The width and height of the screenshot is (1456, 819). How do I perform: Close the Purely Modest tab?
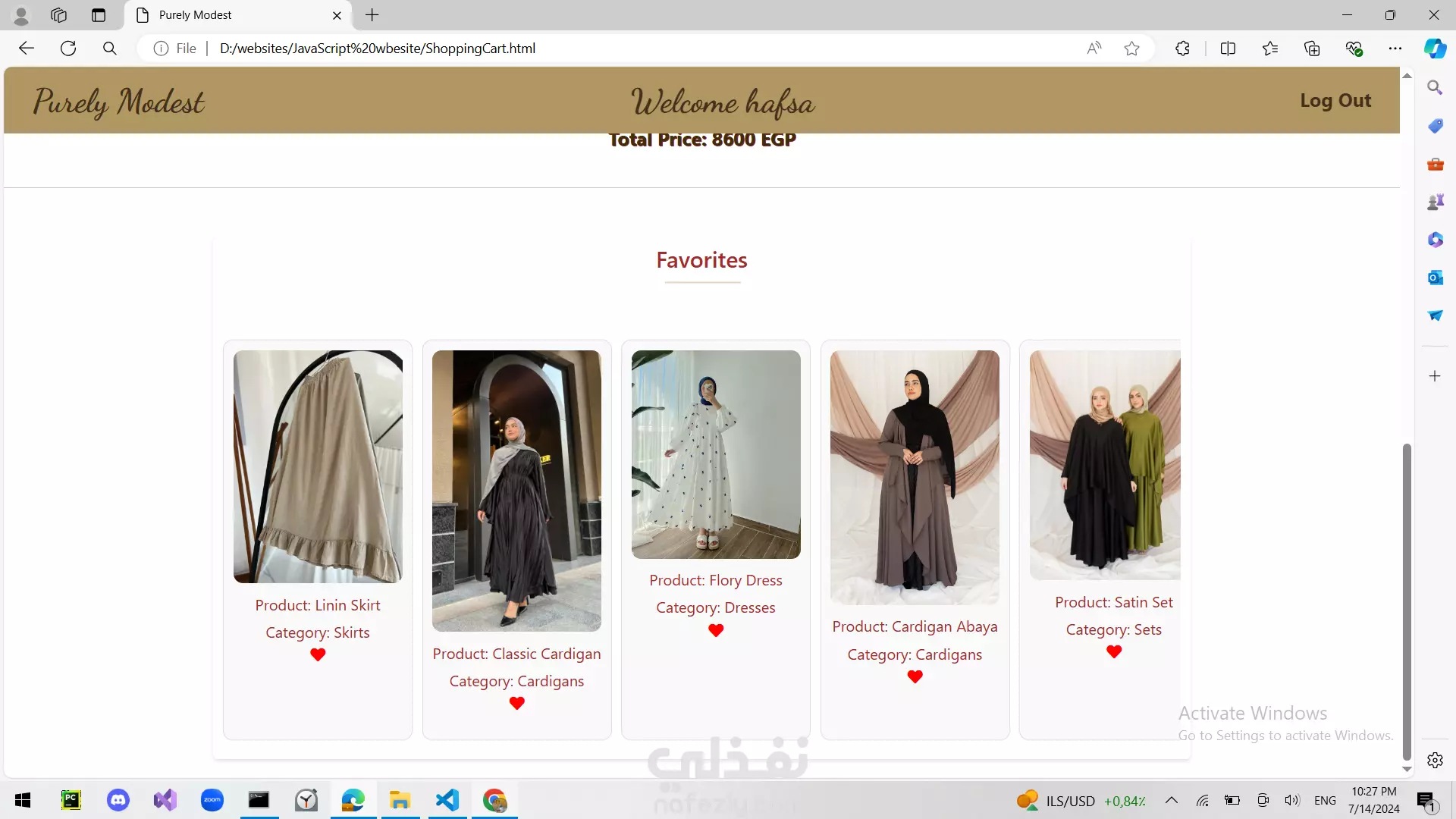click(x=337, y=15)
